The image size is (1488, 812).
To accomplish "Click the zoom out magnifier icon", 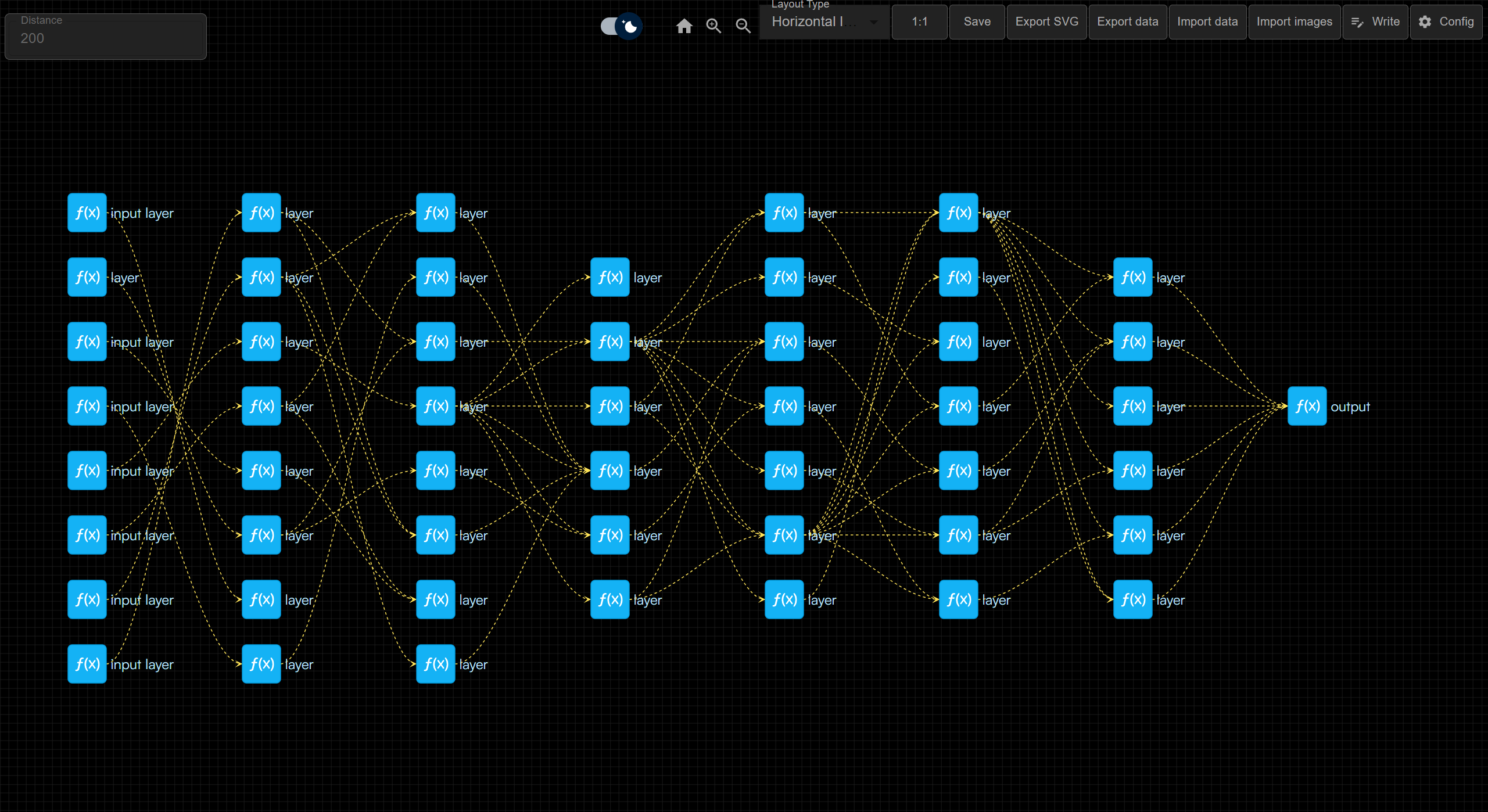I will pyautogui.click(x=743, y=26).
